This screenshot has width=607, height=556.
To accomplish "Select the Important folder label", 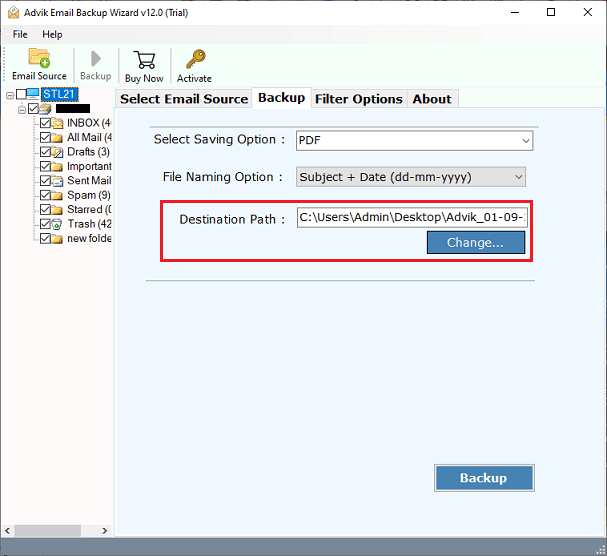I will click(89, 166).
